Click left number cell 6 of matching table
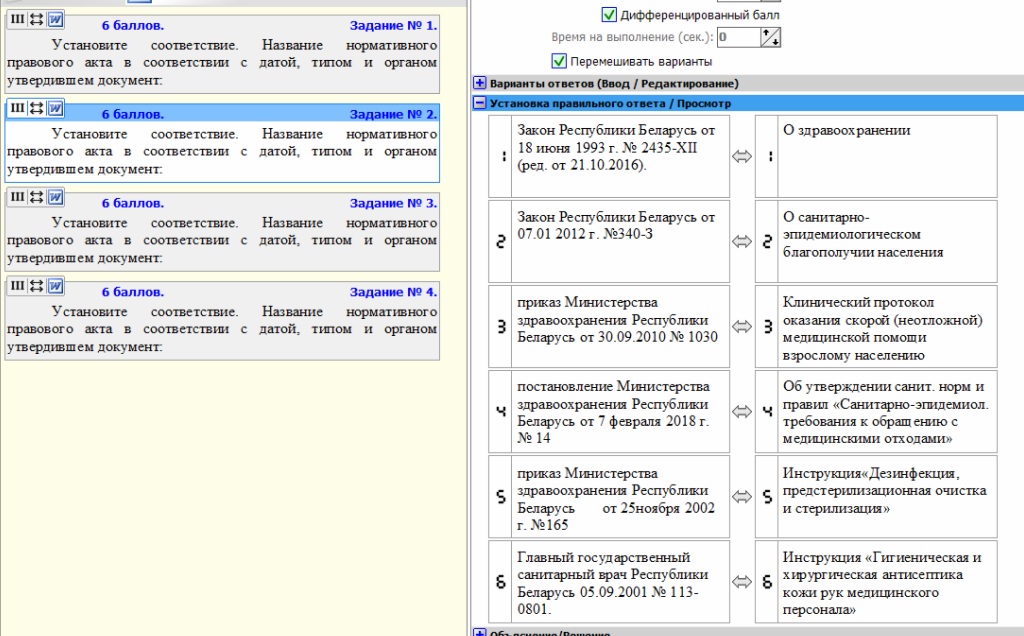Screen dimensions: 1024x636 click(500, 582)
